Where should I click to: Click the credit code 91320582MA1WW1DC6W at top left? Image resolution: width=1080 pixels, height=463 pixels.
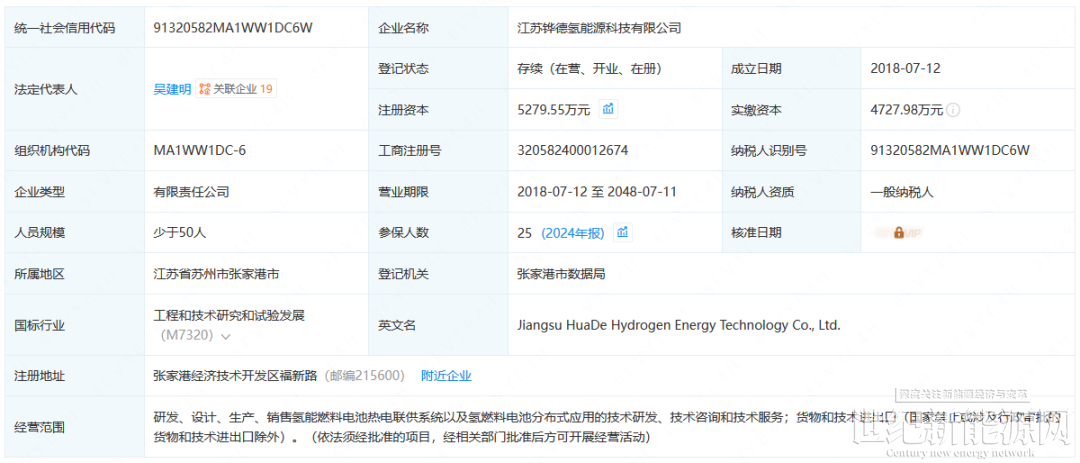[232, 28]
